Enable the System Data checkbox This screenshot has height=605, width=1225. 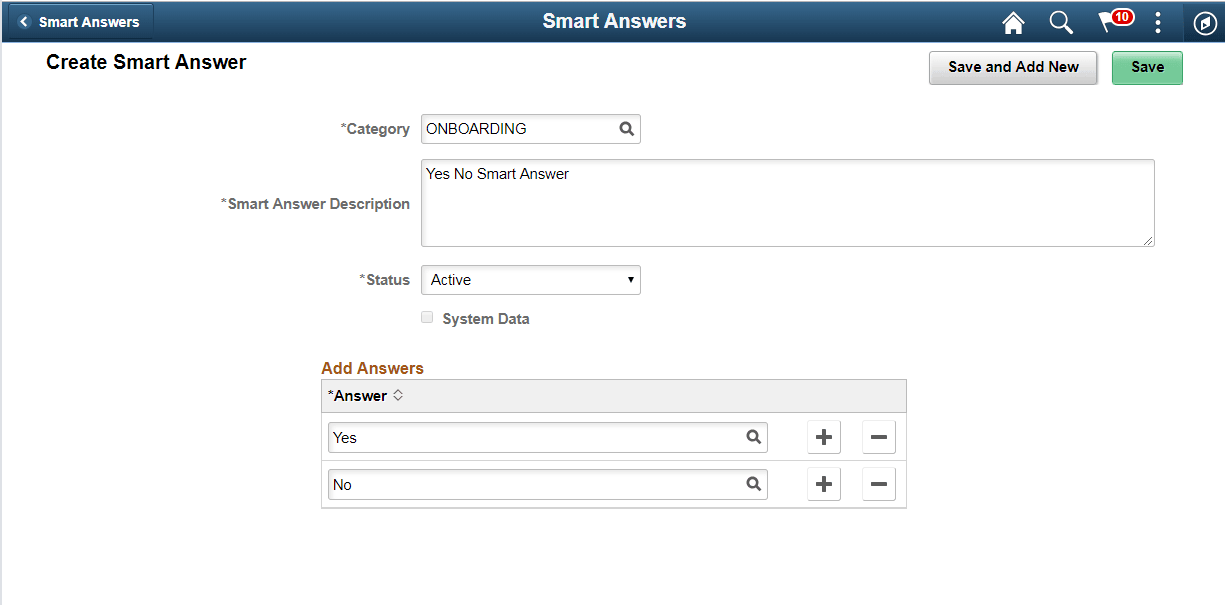pyautogui.click(x=427, y=317)
